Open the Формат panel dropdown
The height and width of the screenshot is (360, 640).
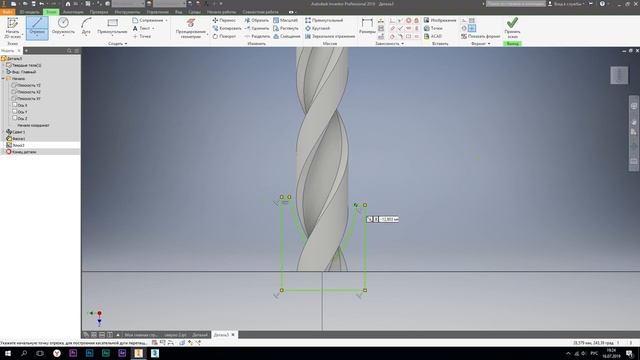pos(480,43)
